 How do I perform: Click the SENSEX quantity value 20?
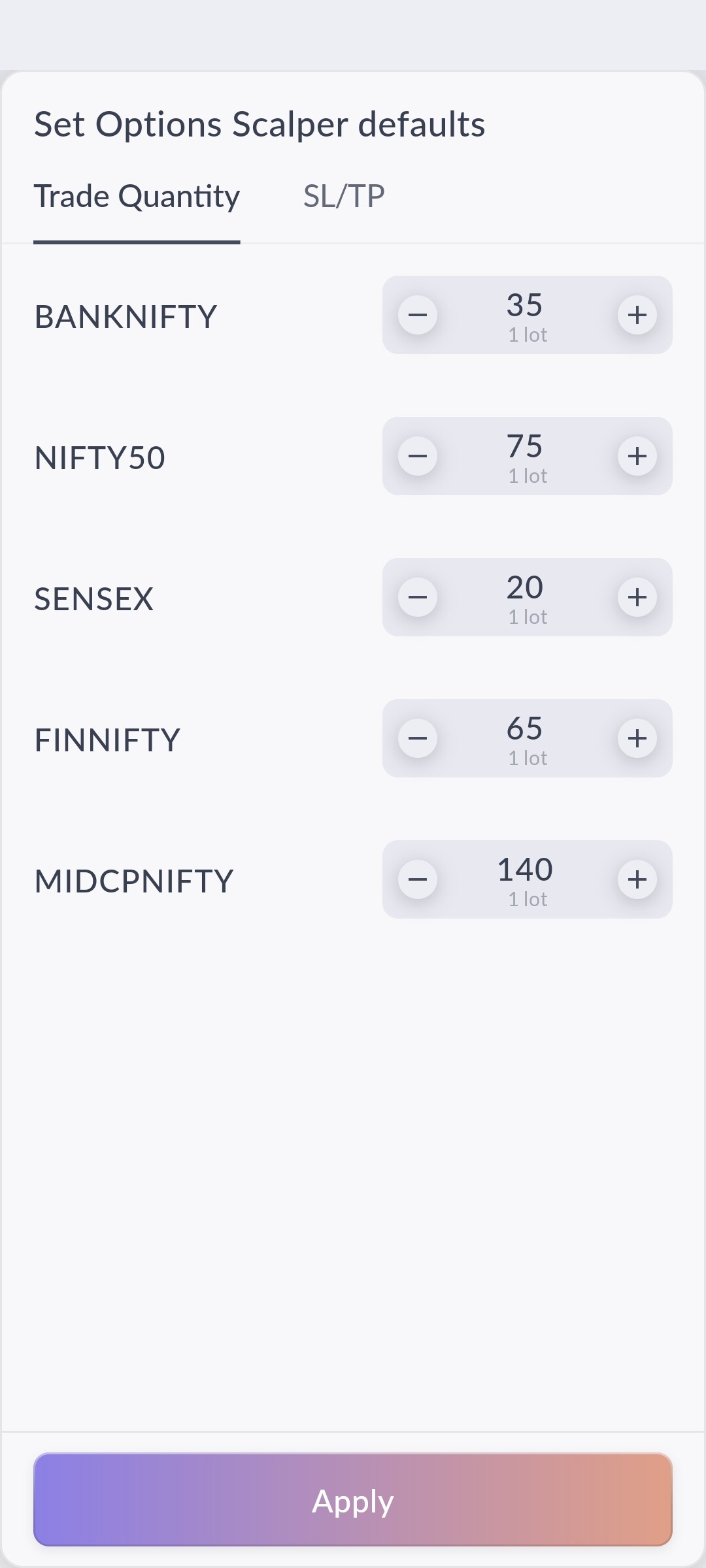pos(525,588)
